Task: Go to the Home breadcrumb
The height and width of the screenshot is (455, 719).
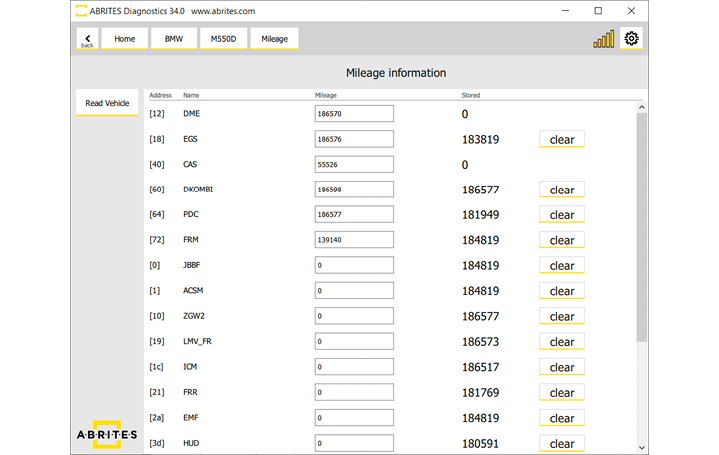Action: click(124, 39)
